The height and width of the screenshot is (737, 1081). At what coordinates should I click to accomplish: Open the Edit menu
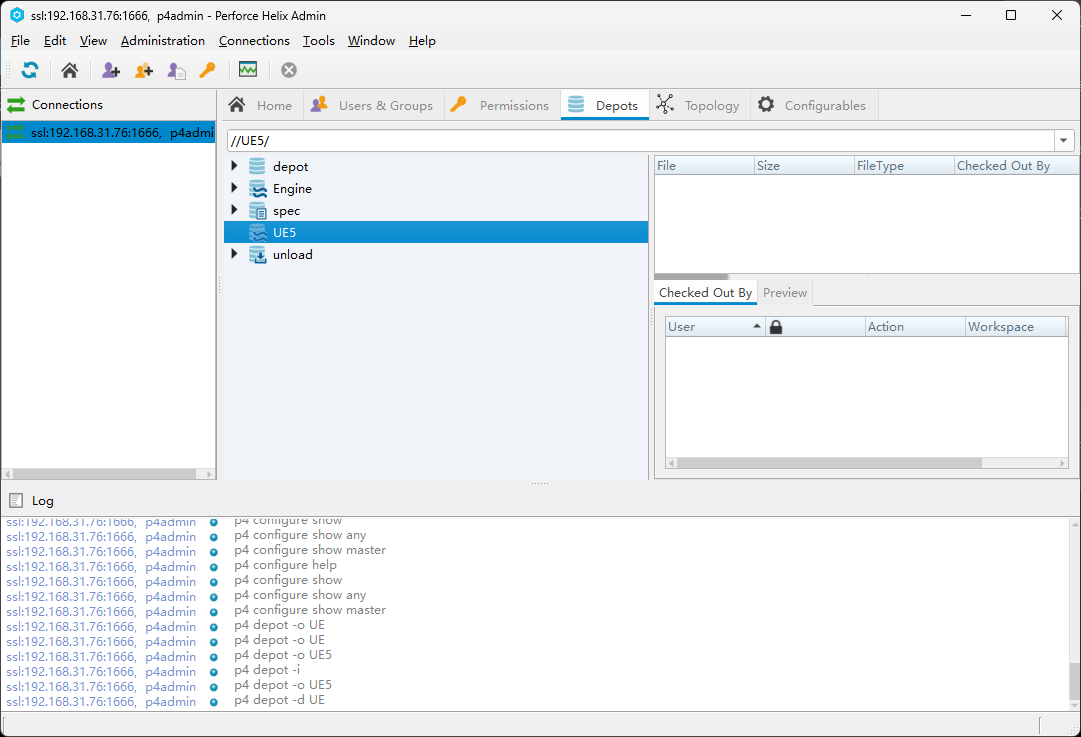pyautogui.click(x=54, y=41)
